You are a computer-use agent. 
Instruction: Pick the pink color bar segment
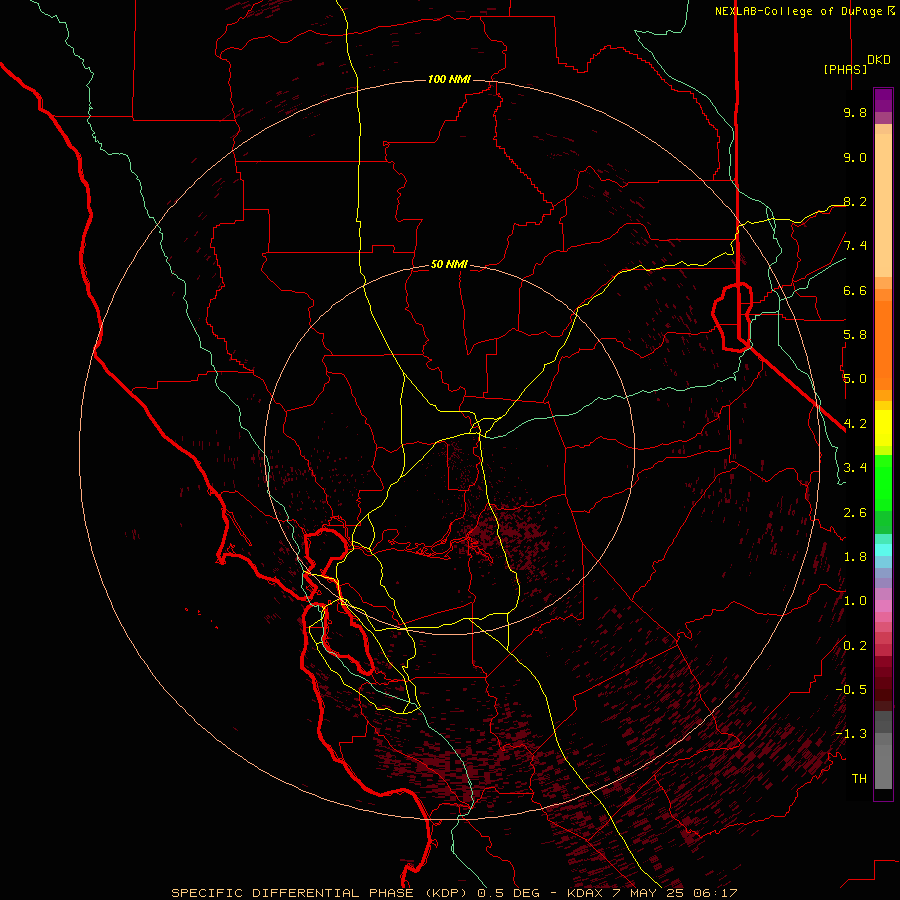pyautogui.click(x=883, y=606)
